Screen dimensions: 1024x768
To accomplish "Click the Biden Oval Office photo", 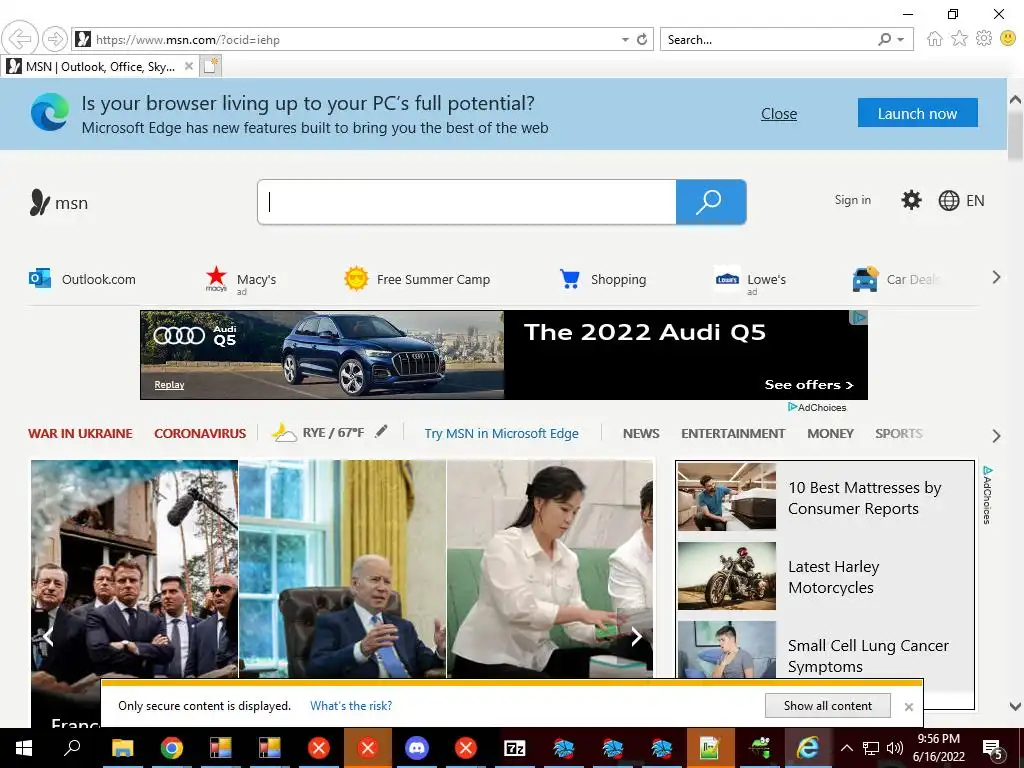I will (x=342, y=569).
